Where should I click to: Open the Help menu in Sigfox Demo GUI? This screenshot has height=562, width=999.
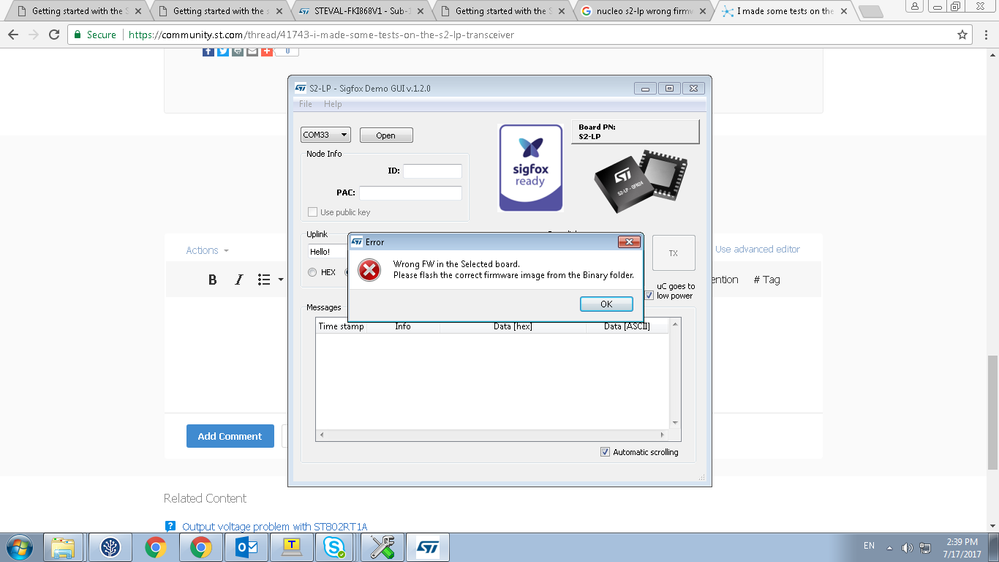(333, 104)
